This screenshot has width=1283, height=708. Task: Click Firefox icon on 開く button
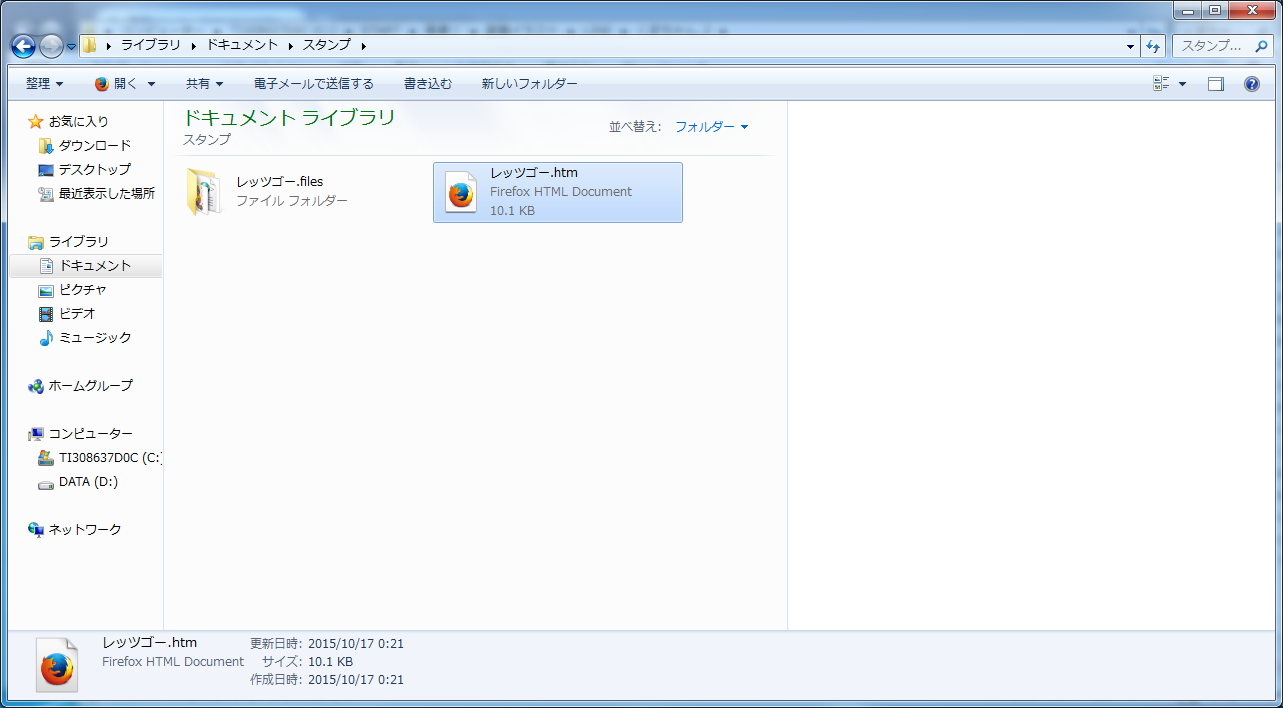coord(101,84)
